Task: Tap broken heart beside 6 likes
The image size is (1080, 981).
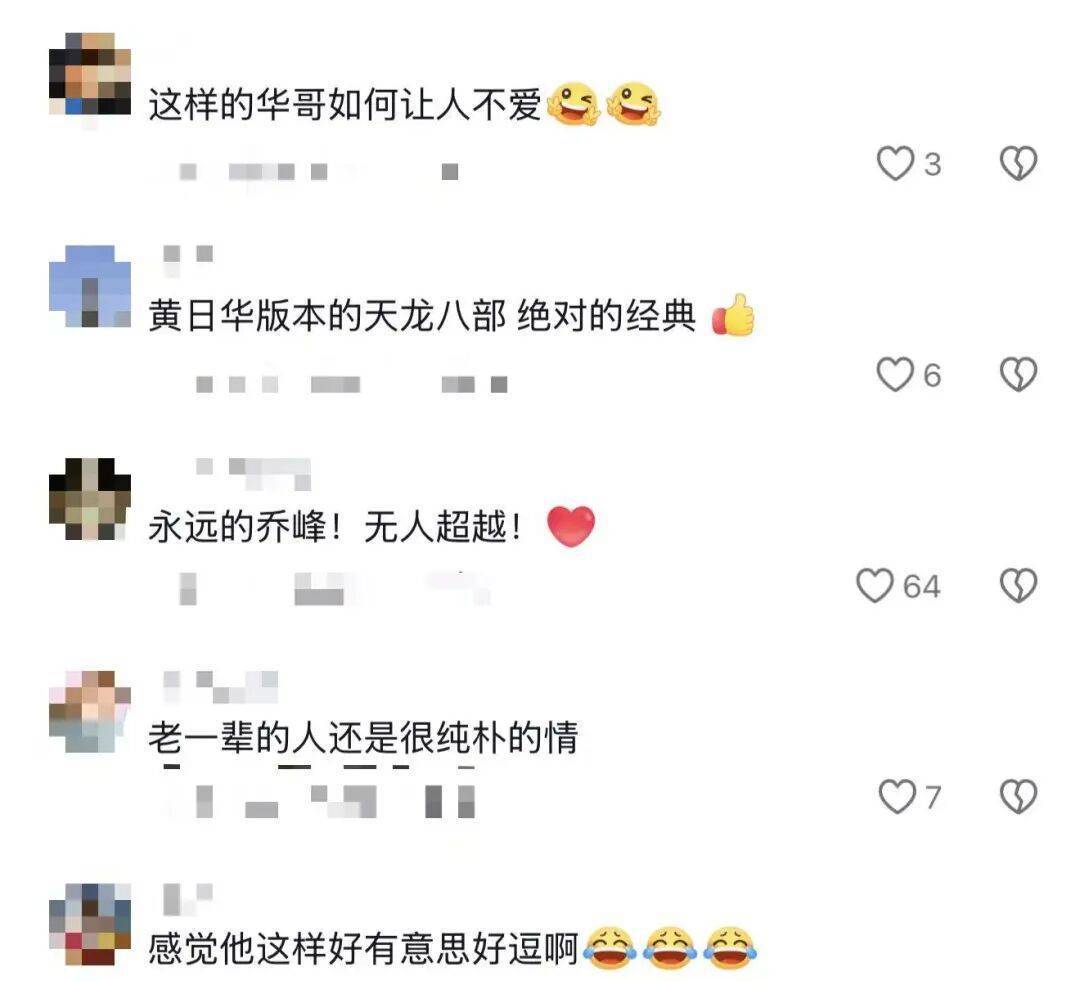Action: click(x=1018, y=375)
